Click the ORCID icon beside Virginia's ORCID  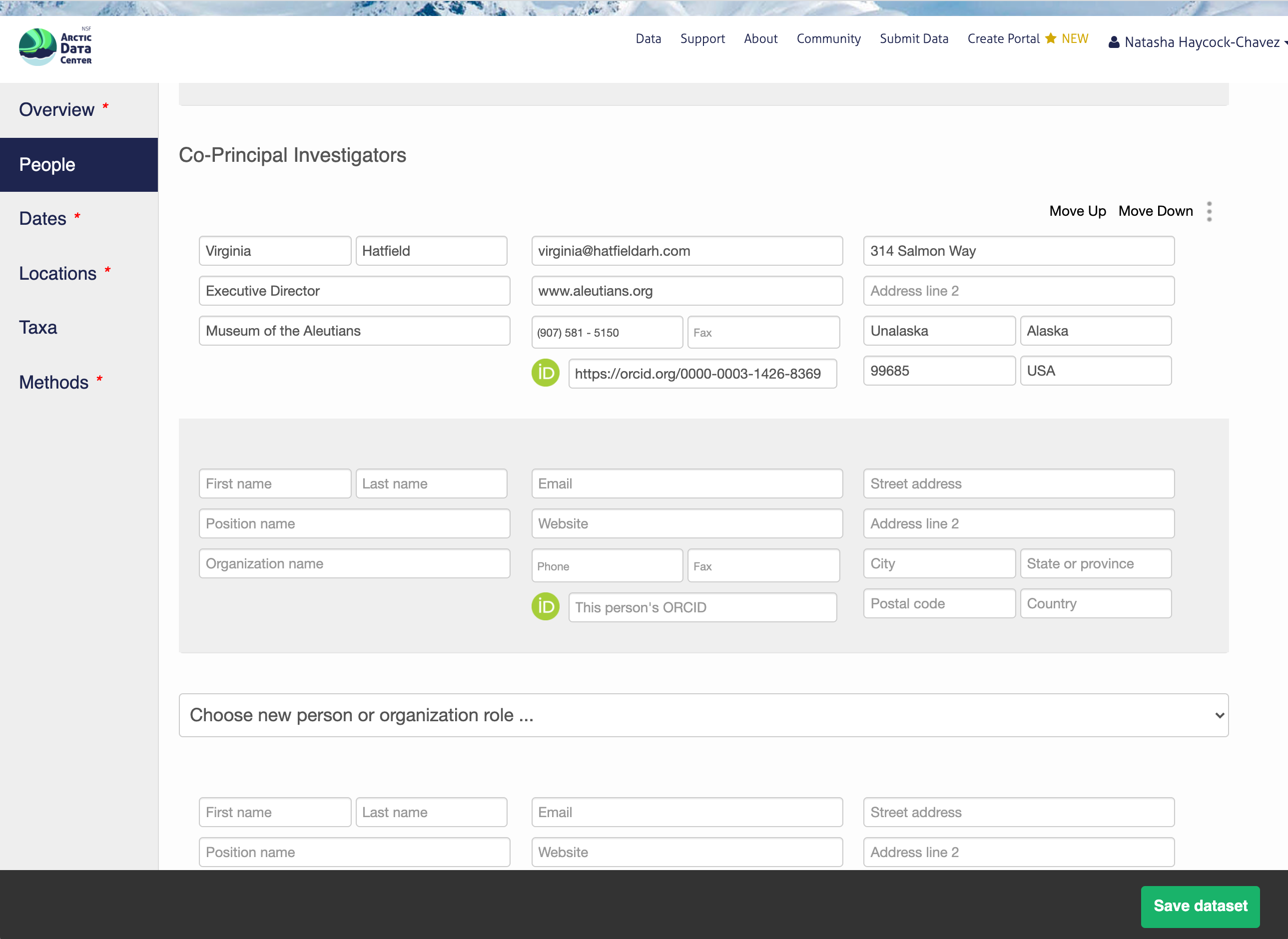pyautogui.click(x=545, y=373)
